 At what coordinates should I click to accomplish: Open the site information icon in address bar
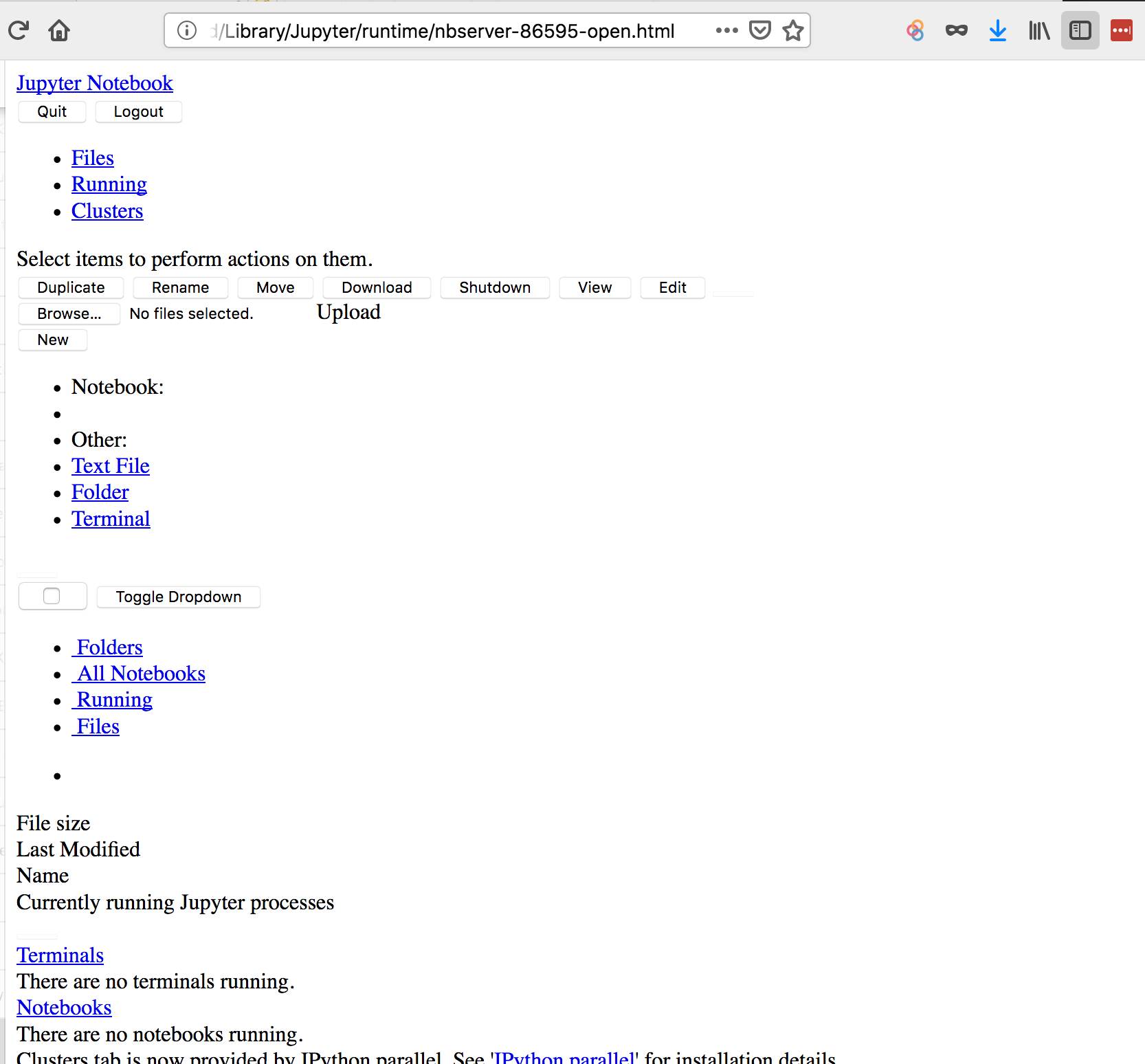[x=187, y=30]
